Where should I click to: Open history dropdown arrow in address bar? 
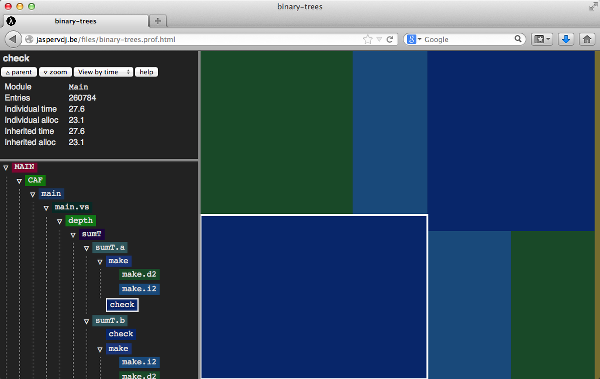tap(379, 39)
